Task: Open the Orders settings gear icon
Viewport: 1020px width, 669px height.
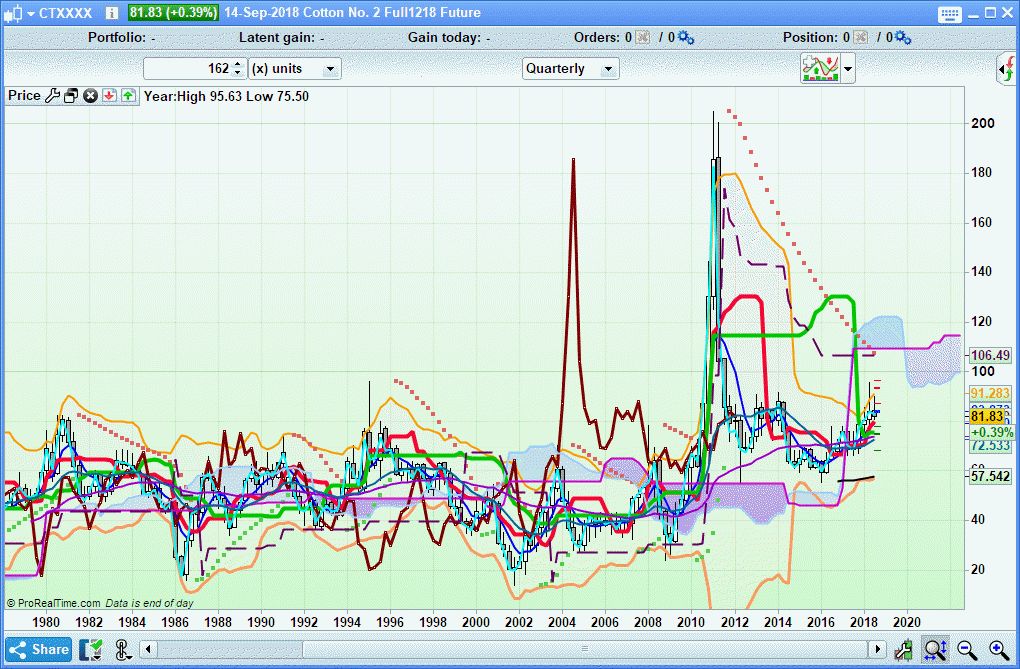Action: click(x=685, y=37)
